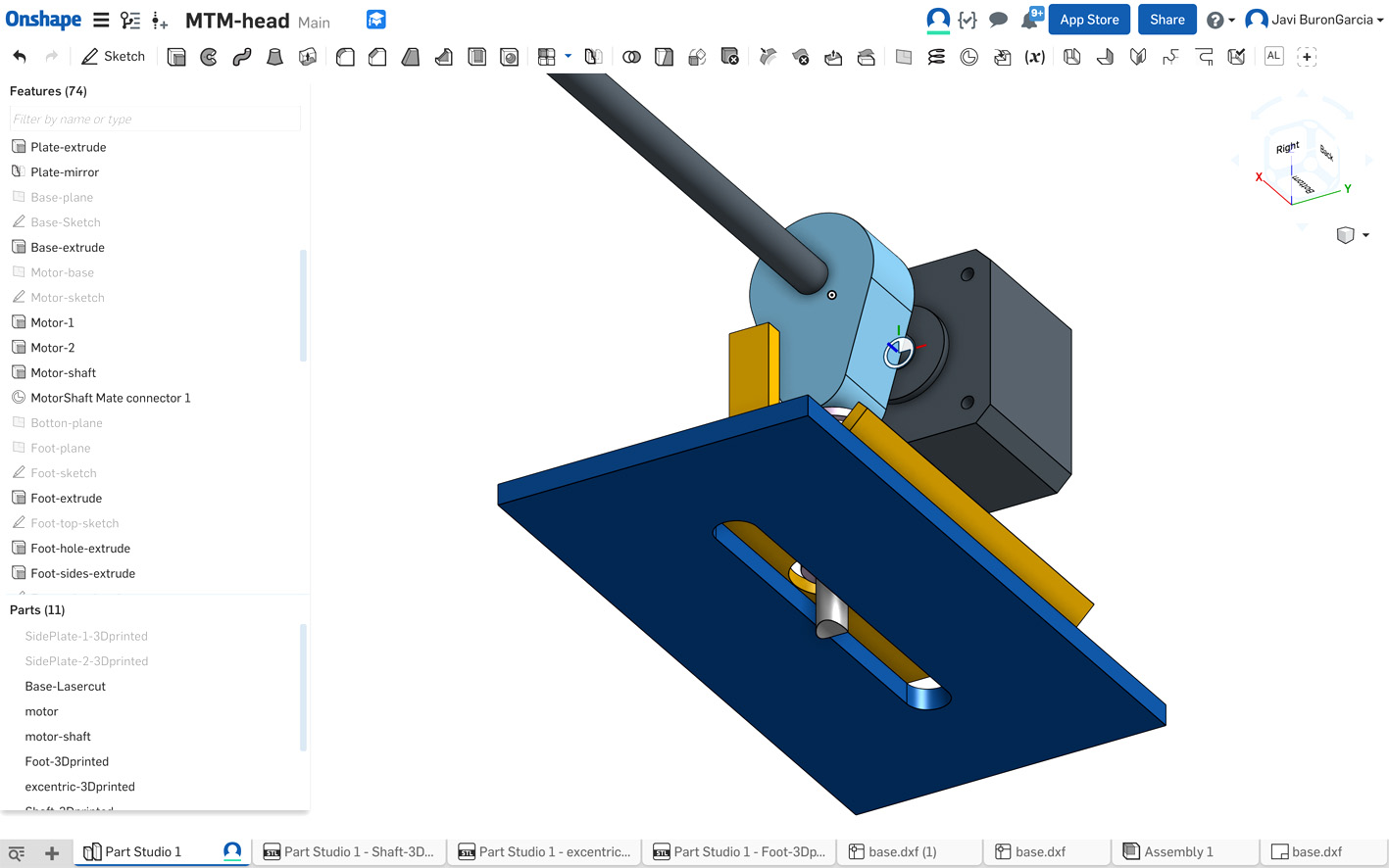Screen dimensions: 1389x868
Task: Insert a Mate connector from toolbar
Action: tap(969, 57)
